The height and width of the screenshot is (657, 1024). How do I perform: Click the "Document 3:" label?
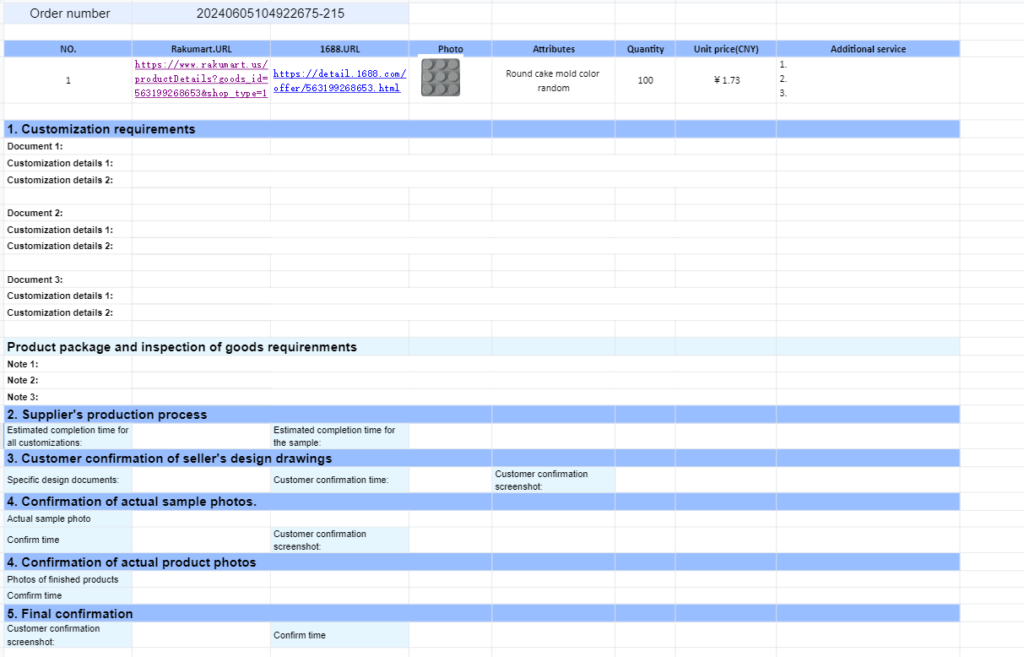(x=35, y=280)
